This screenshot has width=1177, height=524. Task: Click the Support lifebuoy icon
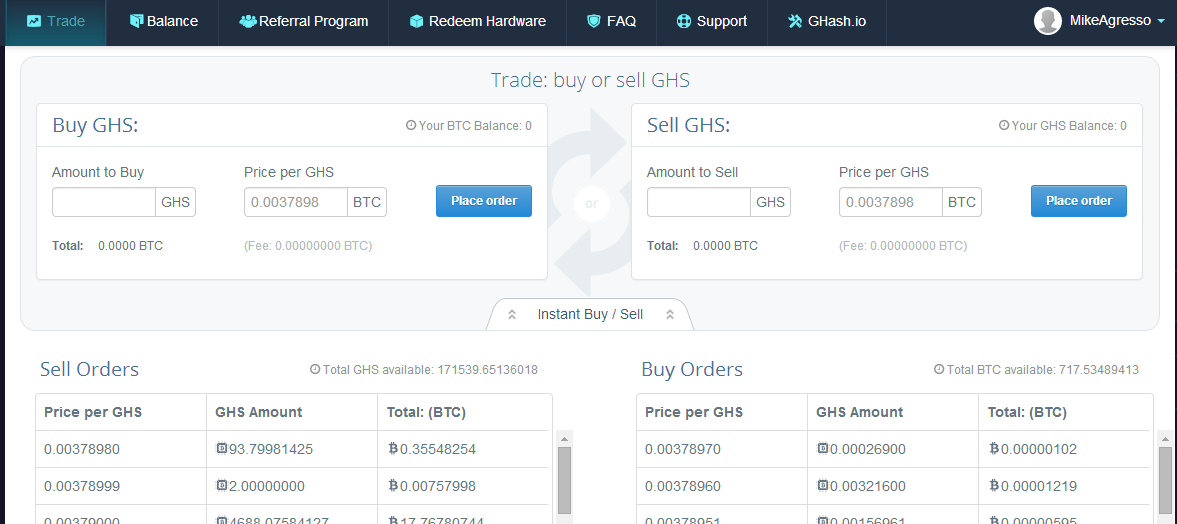click(x=683, y=21)
